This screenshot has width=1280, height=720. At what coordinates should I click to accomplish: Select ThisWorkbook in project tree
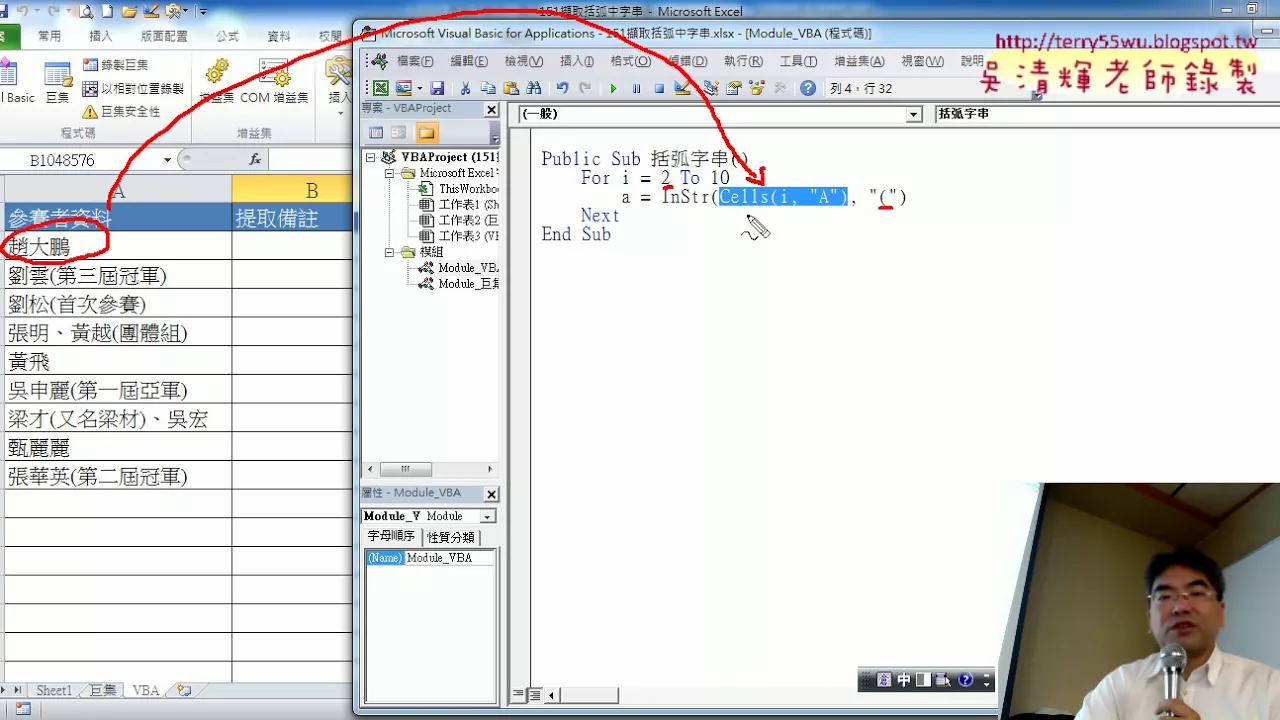(x=460, y=189)
